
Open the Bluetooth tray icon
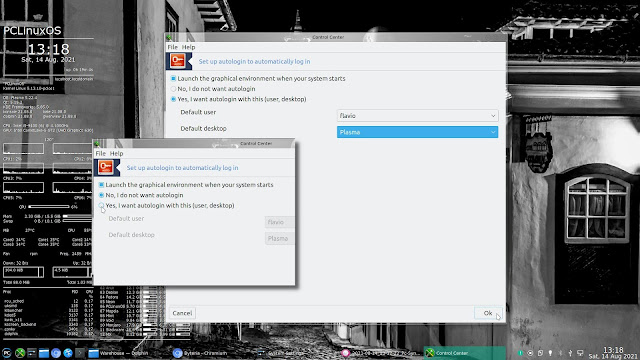tap(560, 353)
